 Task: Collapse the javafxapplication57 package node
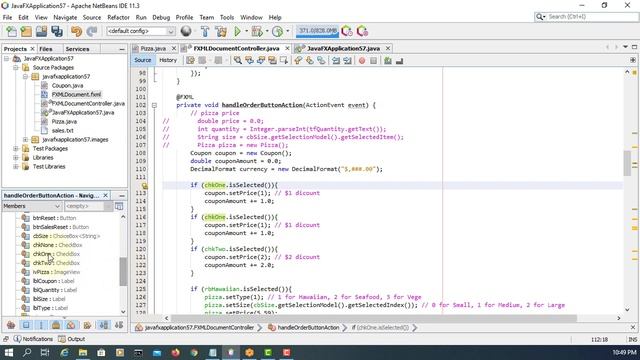25,77
